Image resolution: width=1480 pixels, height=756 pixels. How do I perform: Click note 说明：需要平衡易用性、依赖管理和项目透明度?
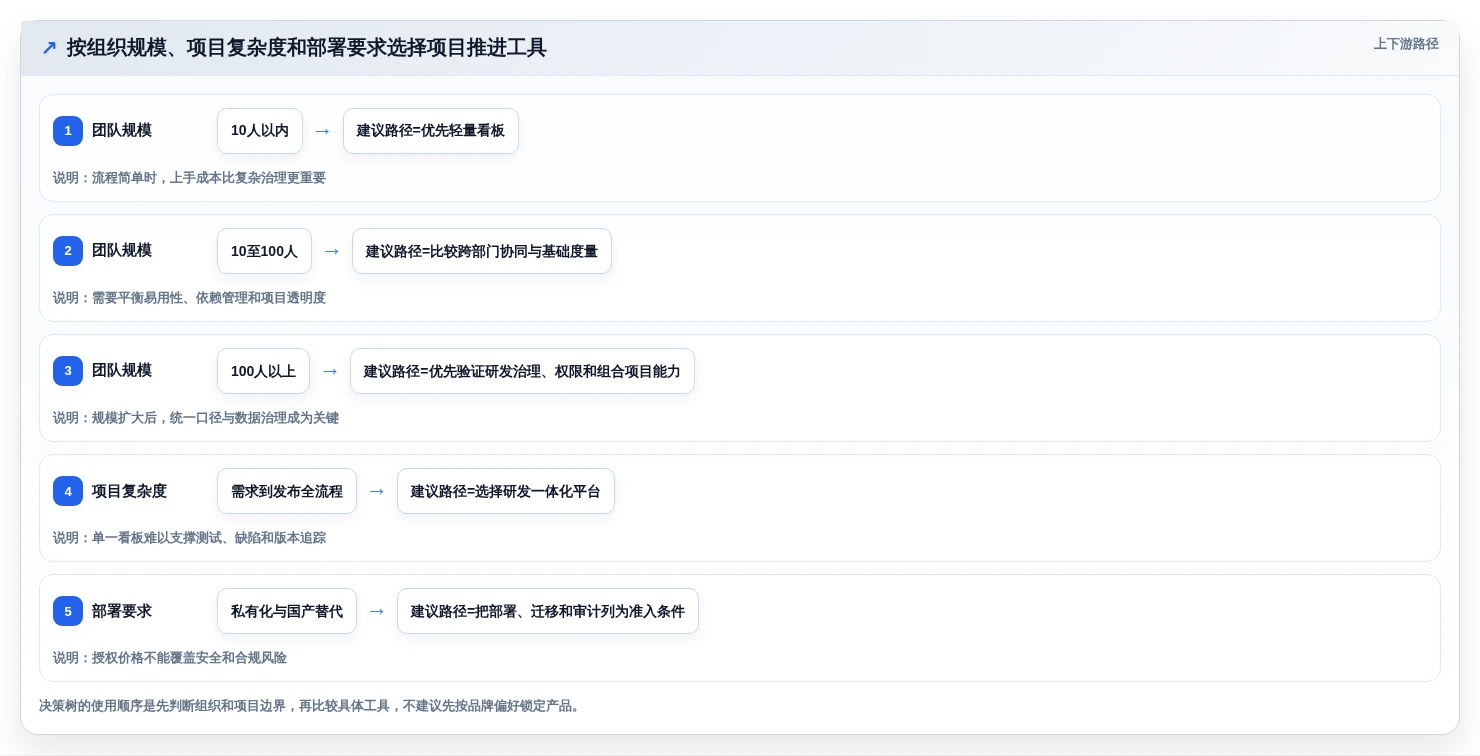189,298
